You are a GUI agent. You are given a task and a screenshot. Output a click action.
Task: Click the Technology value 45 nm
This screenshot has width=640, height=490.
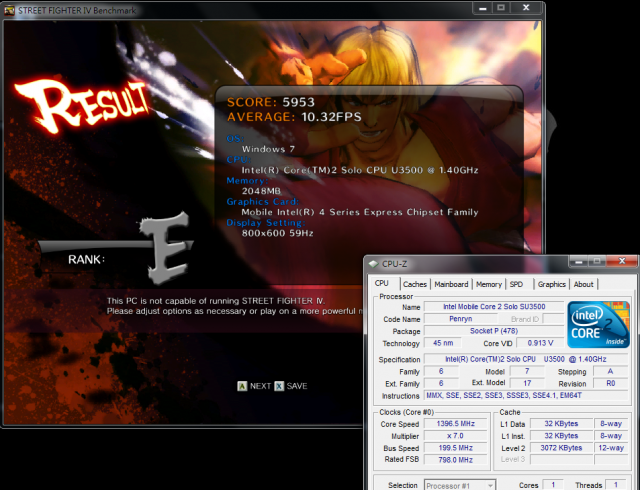click(443, 343)
